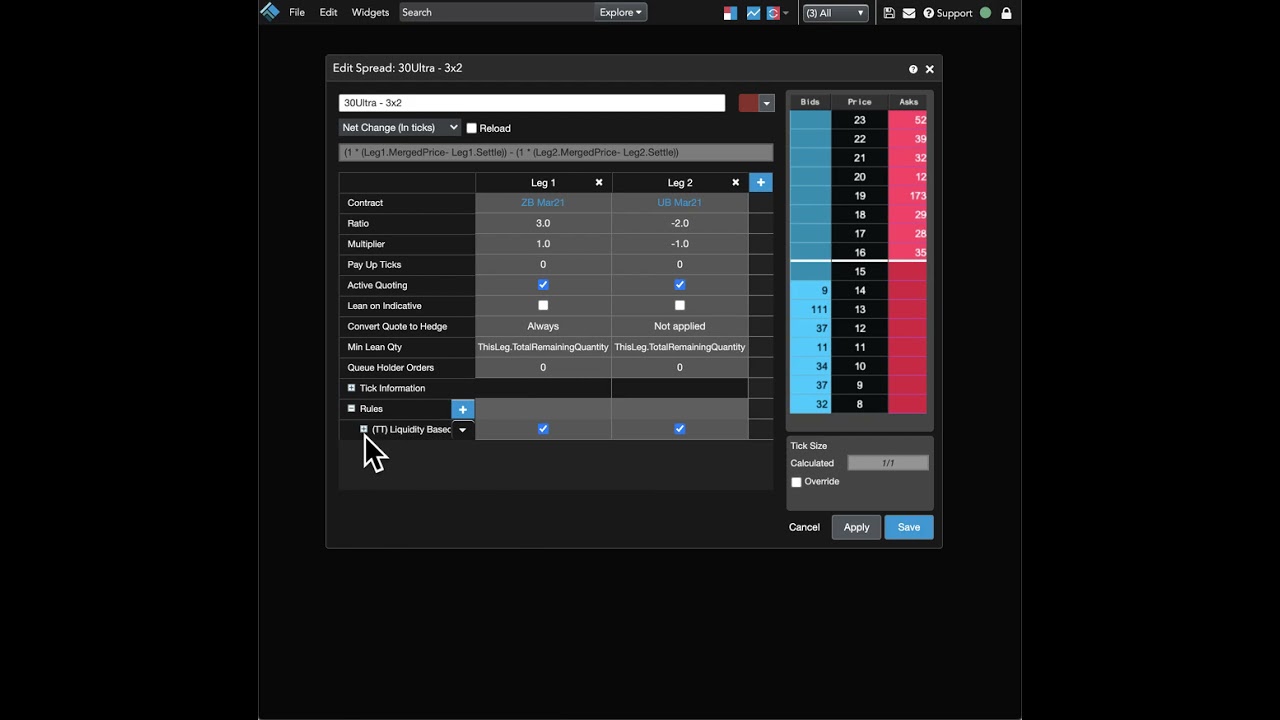Screen dimensions: 1280x720
Task: Open the (3) All workspace dropdown
Action: pos(835,13)
